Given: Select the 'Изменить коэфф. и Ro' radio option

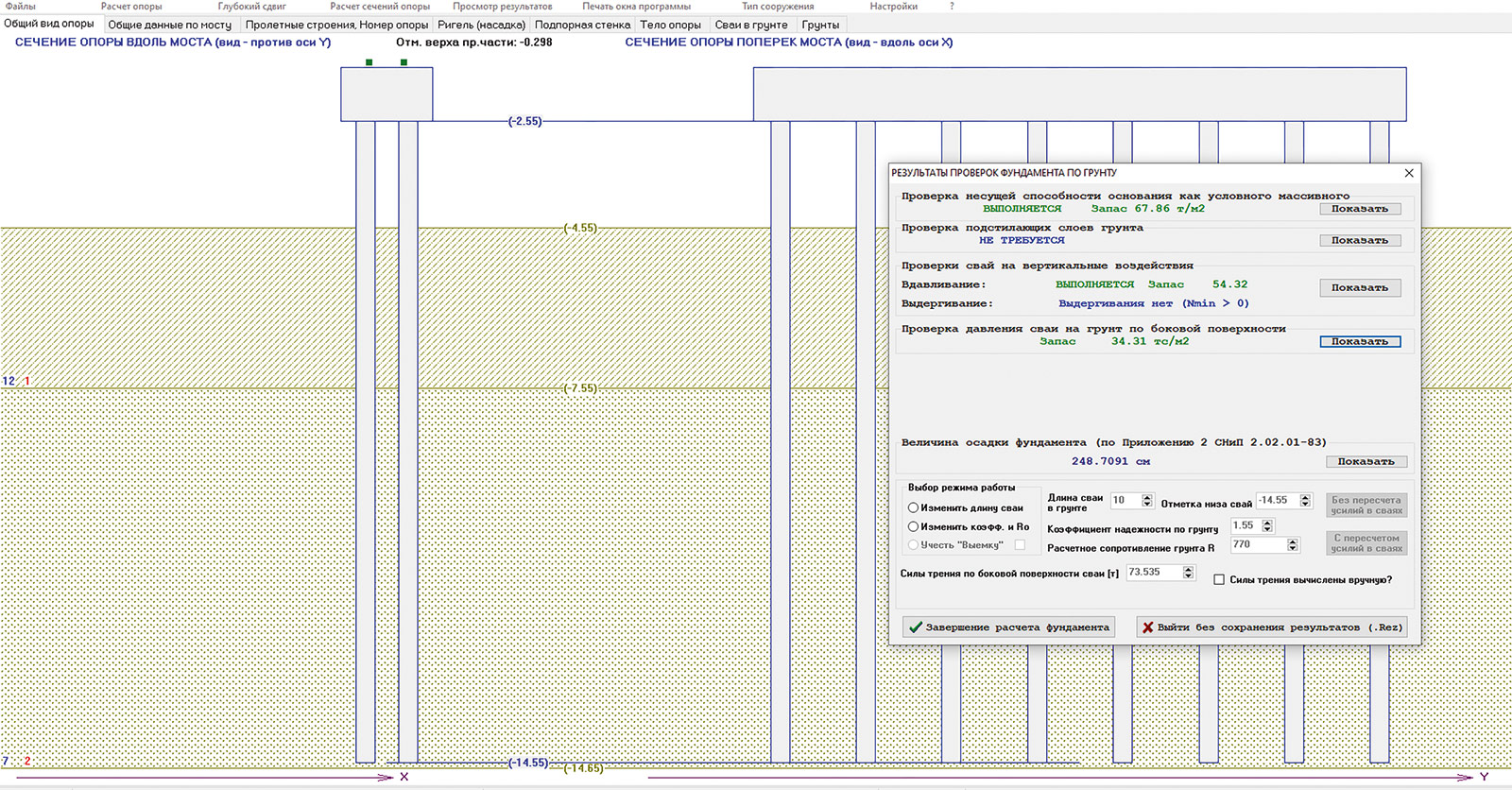Looking at the screenshot, I should [x=914, y=527].
